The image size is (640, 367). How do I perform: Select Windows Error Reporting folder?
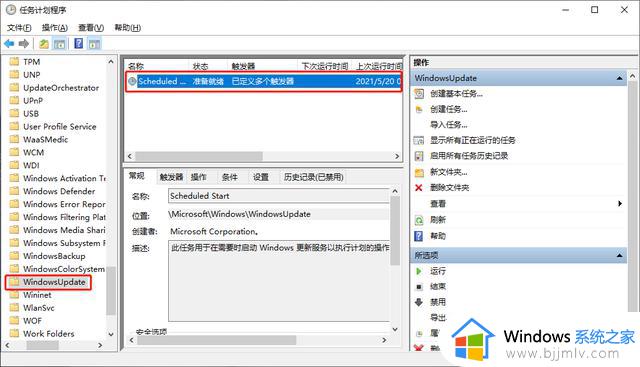64,204
